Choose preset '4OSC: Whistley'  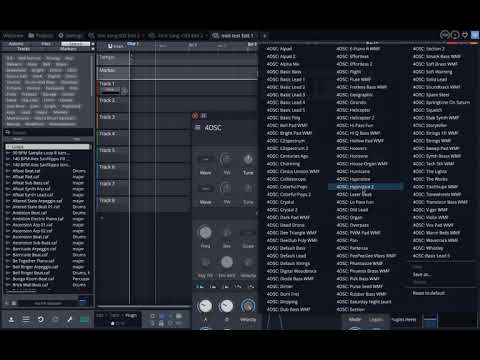click(x=428, y=248)
